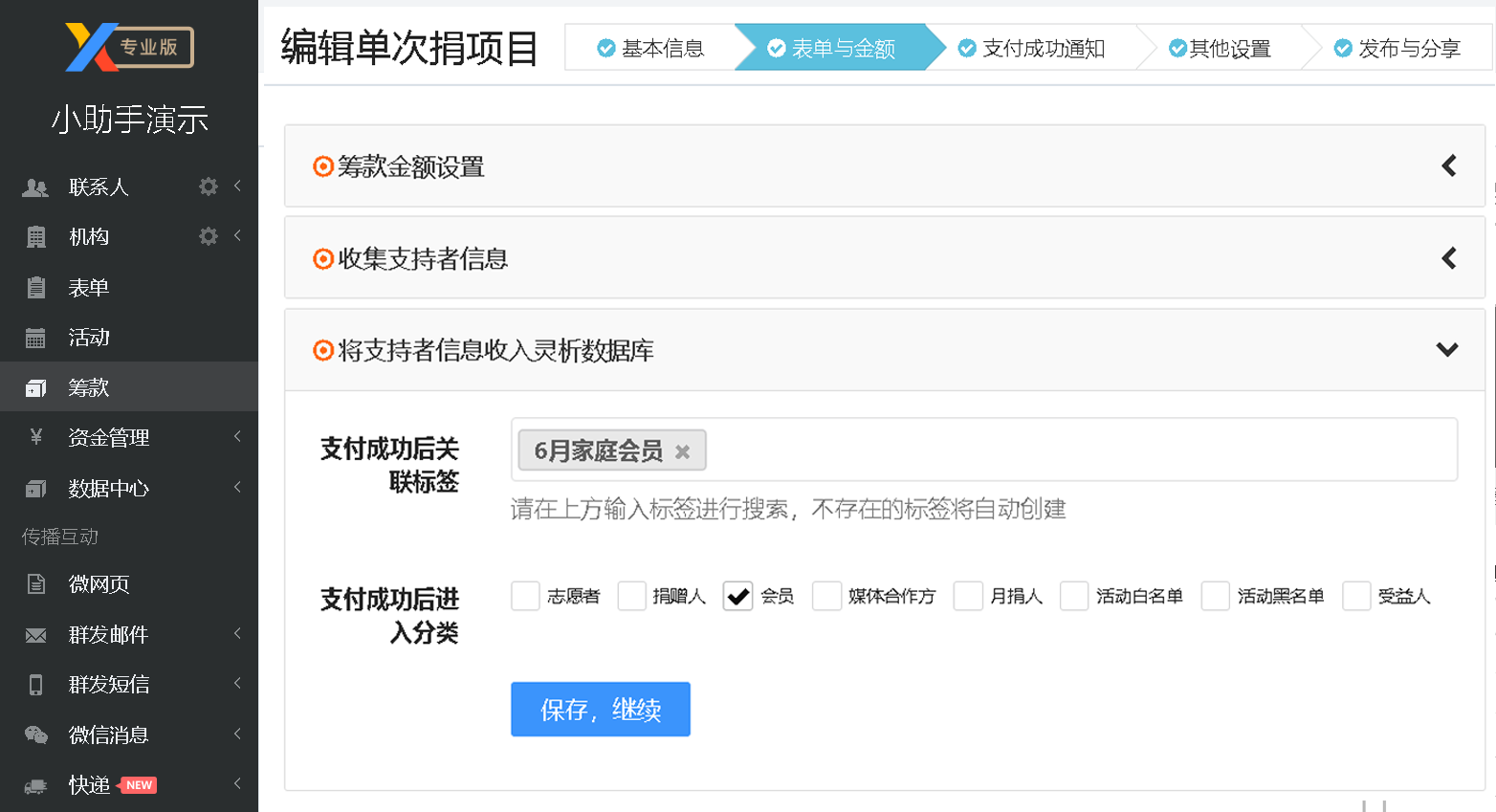The width and height of the screenshot is (1496, 812).
Task: Check the 活动黑名单 checkbox
Action: click(1215, 596)
